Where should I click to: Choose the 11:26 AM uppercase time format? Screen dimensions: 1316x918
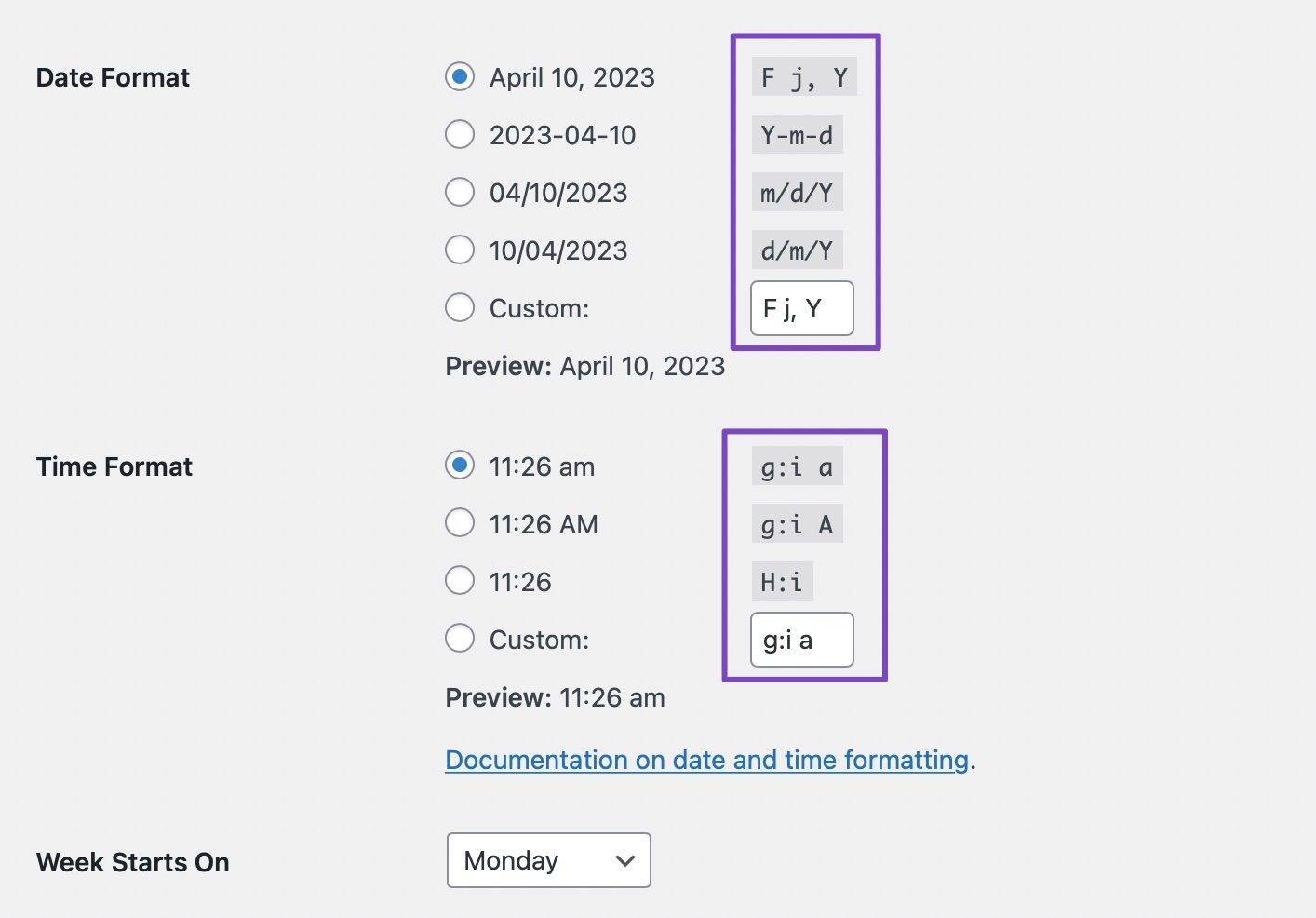pyautogui.click(x=460, y=523)
